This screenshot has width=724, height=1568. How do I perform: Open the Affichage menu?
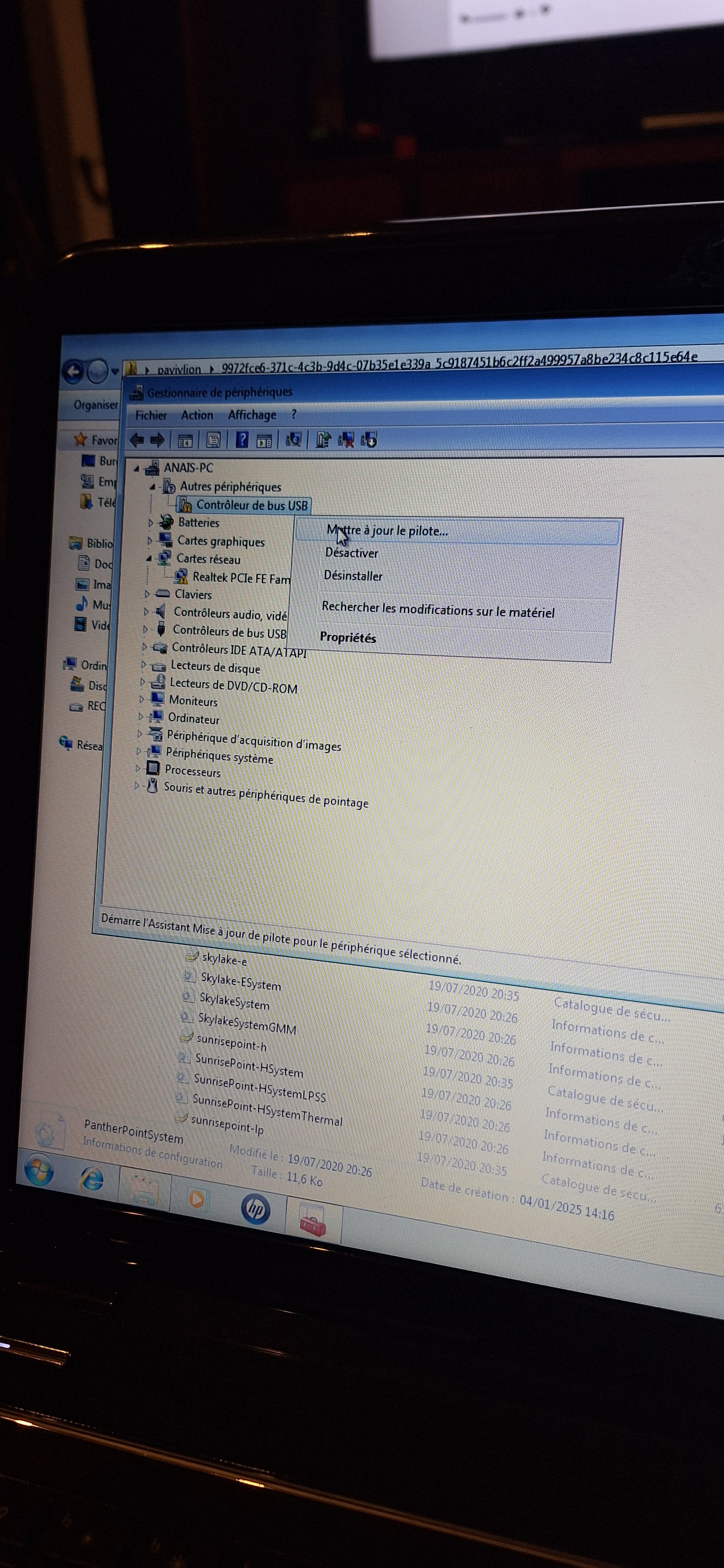[x=252, y=415]
